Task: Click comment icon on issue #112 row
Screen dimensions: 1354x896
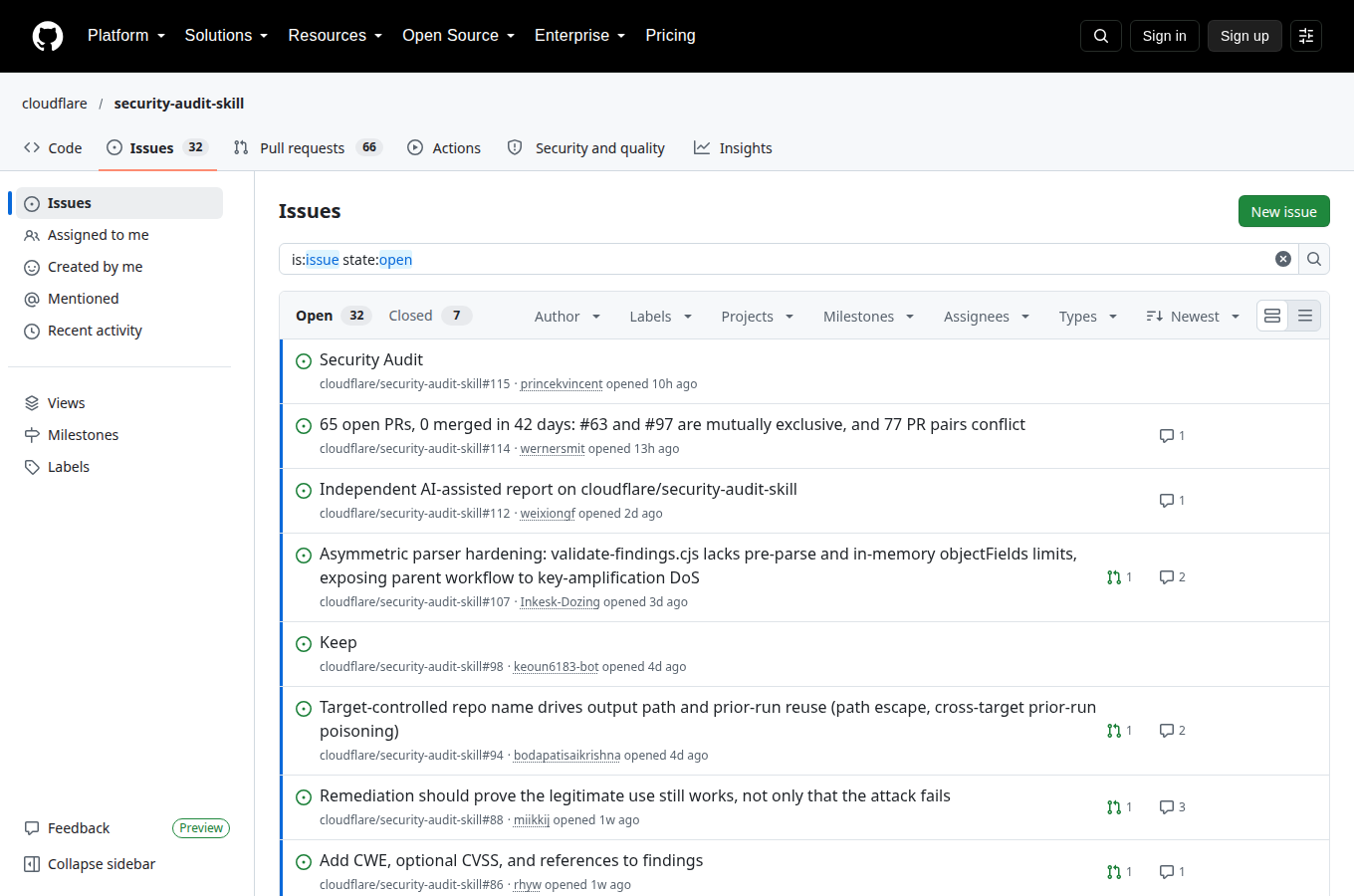Action: [1167, 501]
